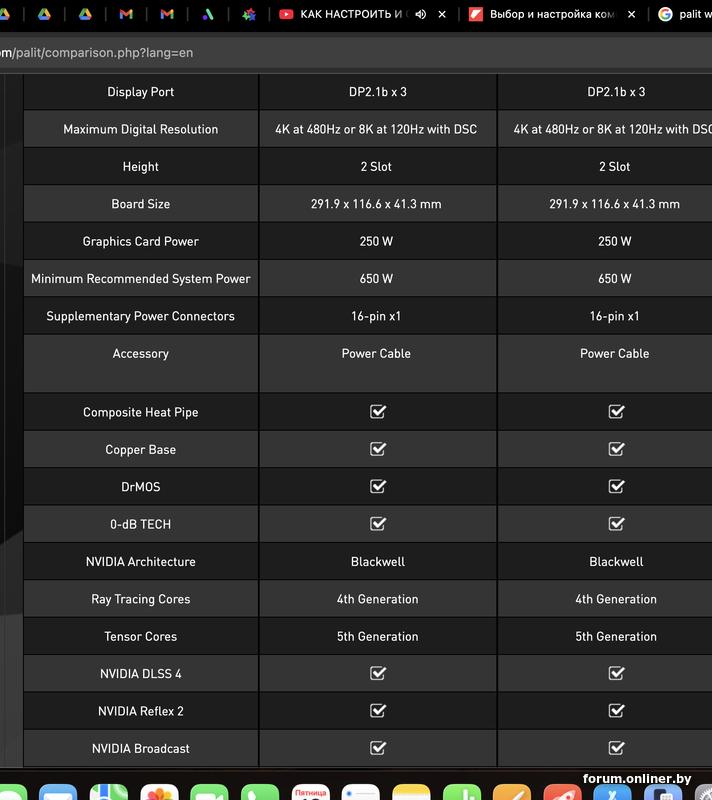Mute the YouTube tab's audio speaker icon
Image resolution: width=712 pixels, height=800 pixels.
coord(421,15)
